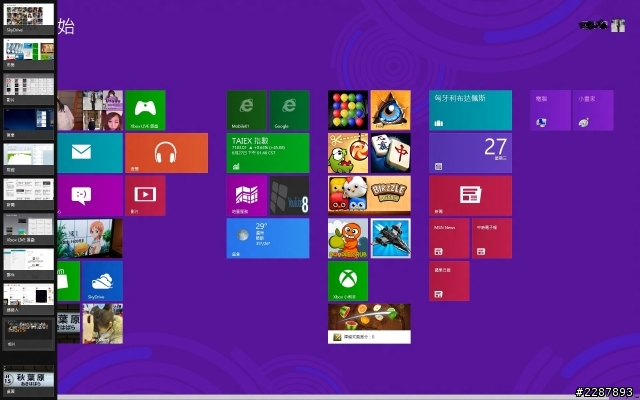Open the Mail tile with envelope icon
The width and height of the screenshot is (640, 400).
coord(90,153)
